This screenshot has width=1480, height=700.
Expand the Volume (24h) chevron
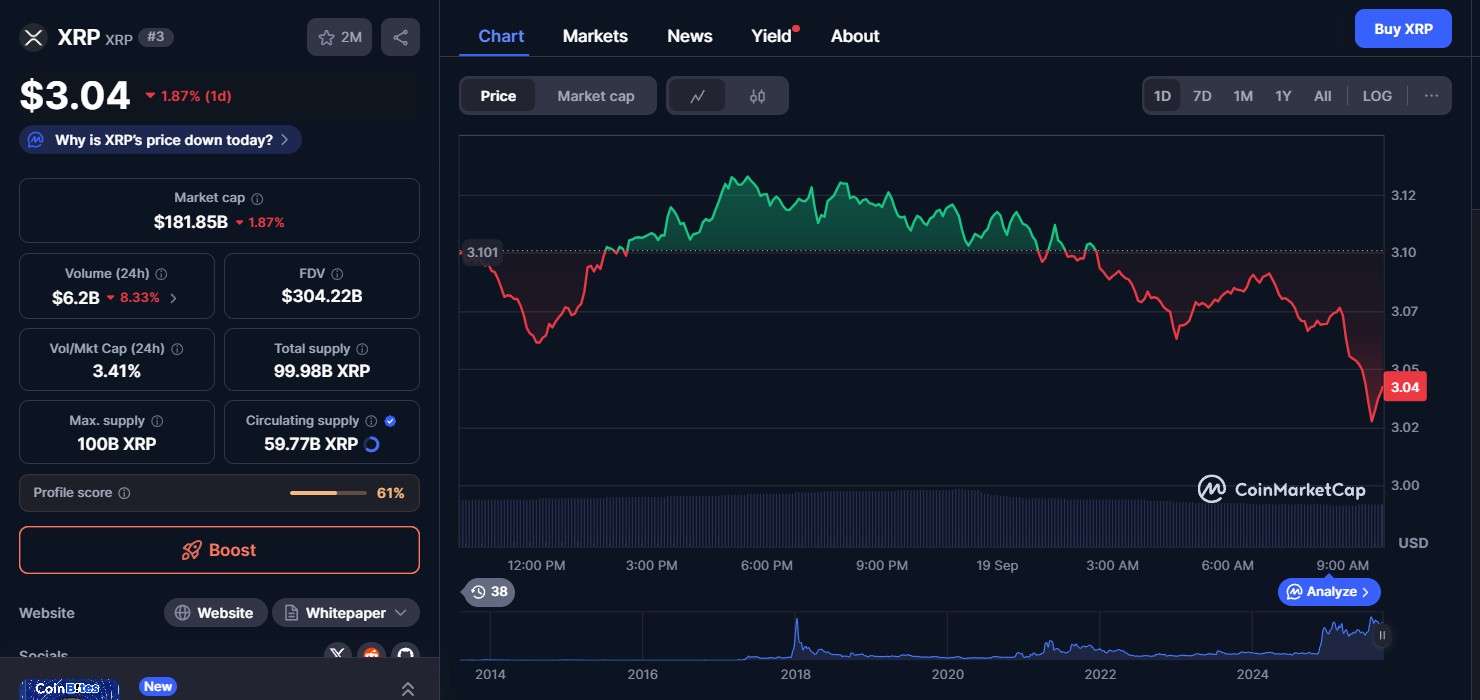173,297
